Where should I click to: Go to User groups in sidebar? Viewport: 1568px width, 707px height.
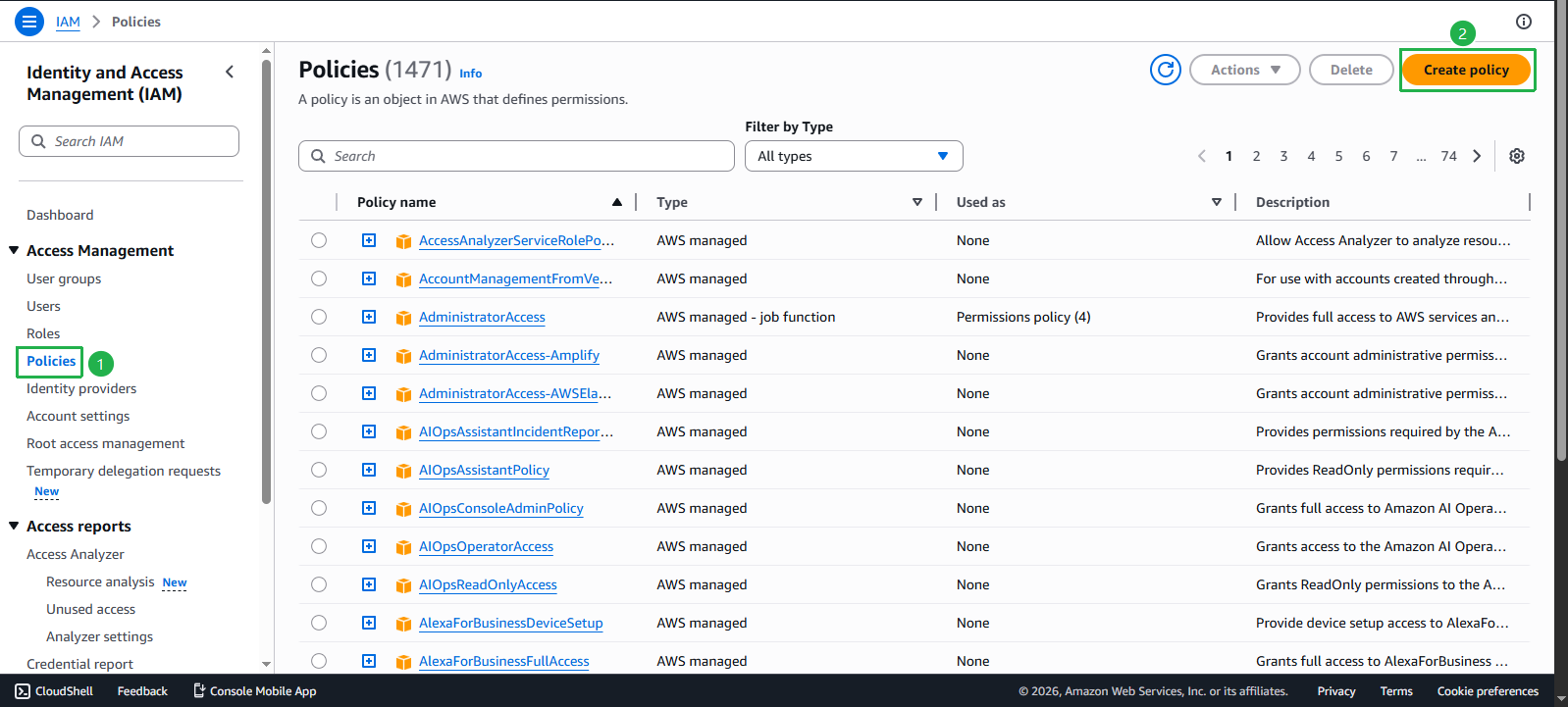click(64, 278)
